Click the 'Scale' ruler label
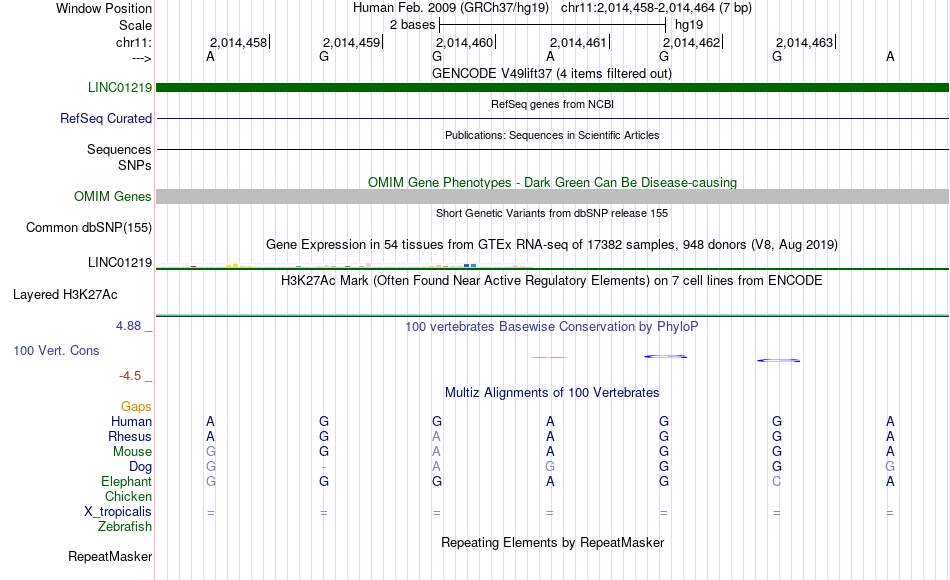Image resolution: width=950 pixels, height=580 pixels. coord(135,25)
